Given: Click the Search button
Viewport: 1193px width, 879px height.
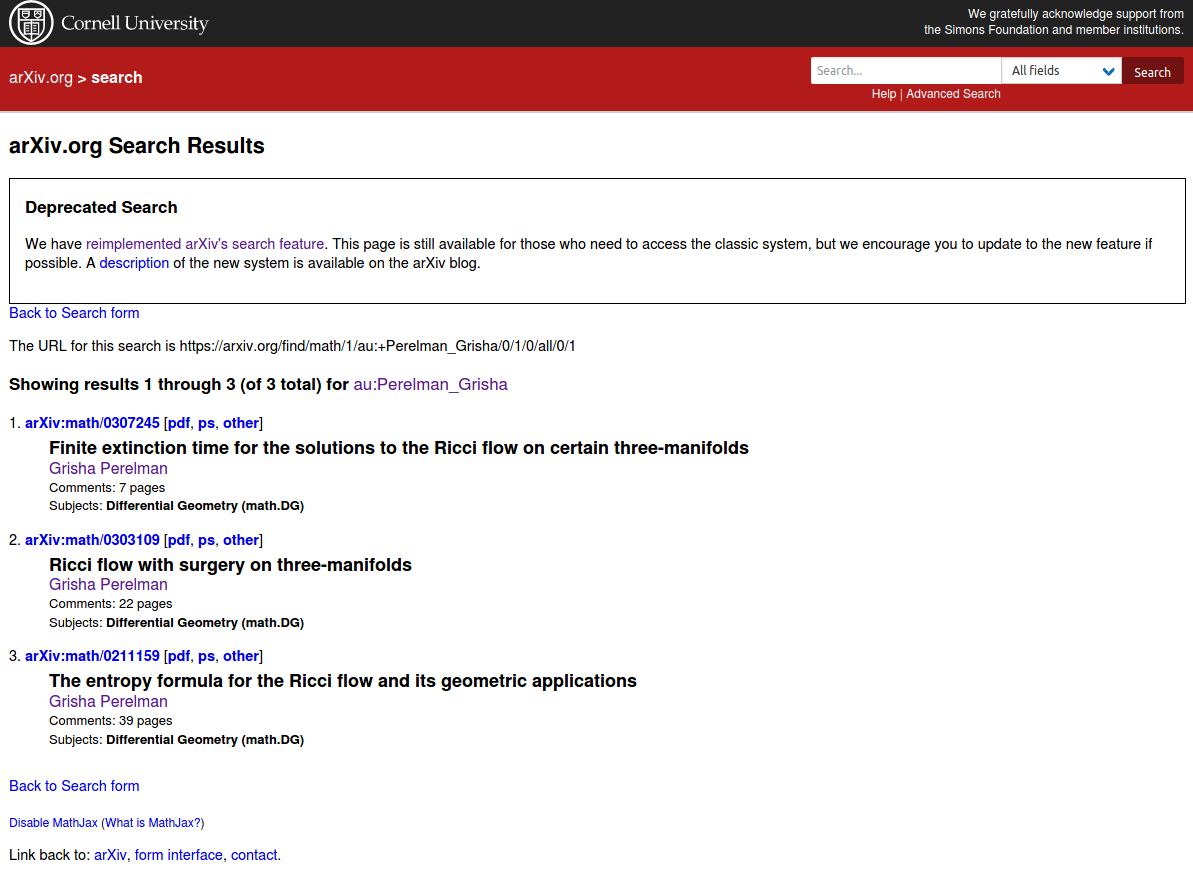Looking at the screenshot, I should click(x=1152, y=72).
